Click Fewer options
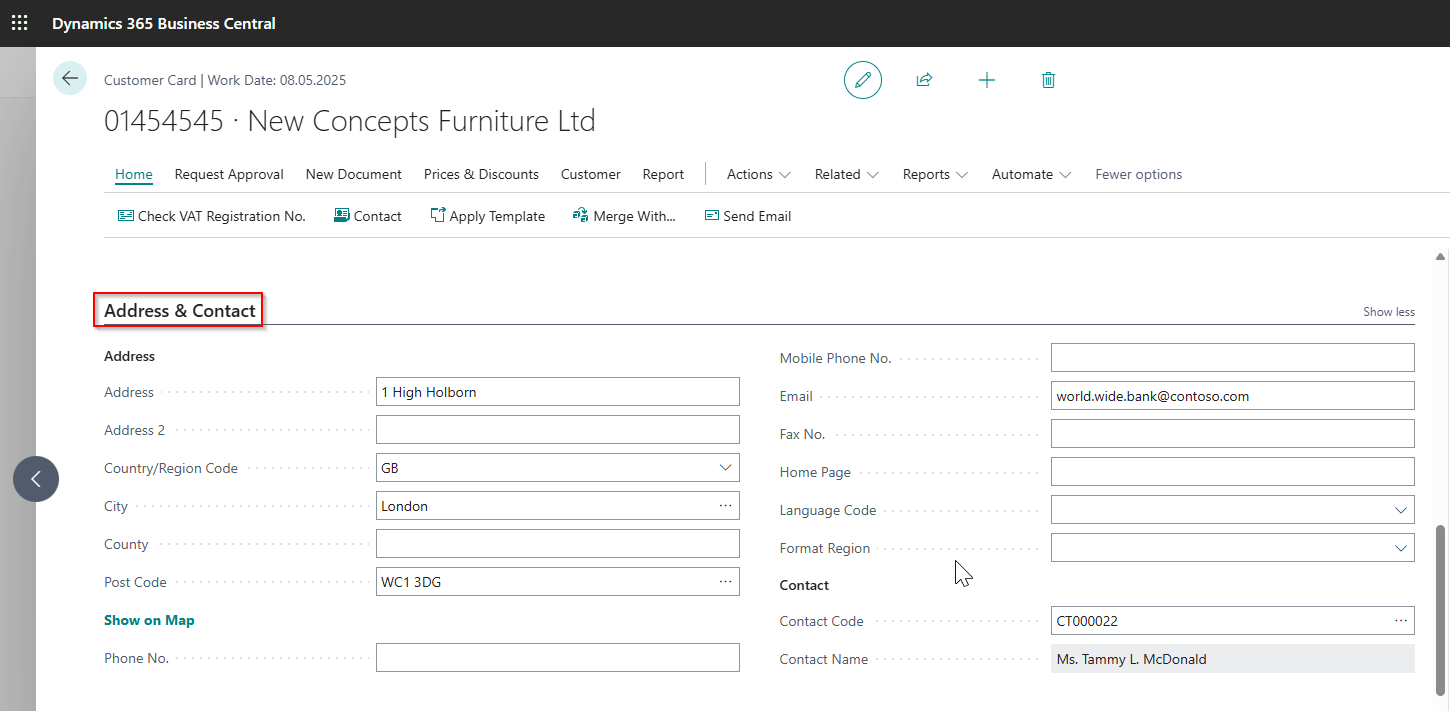The image size is (1450, 711). pos(1139,174)
